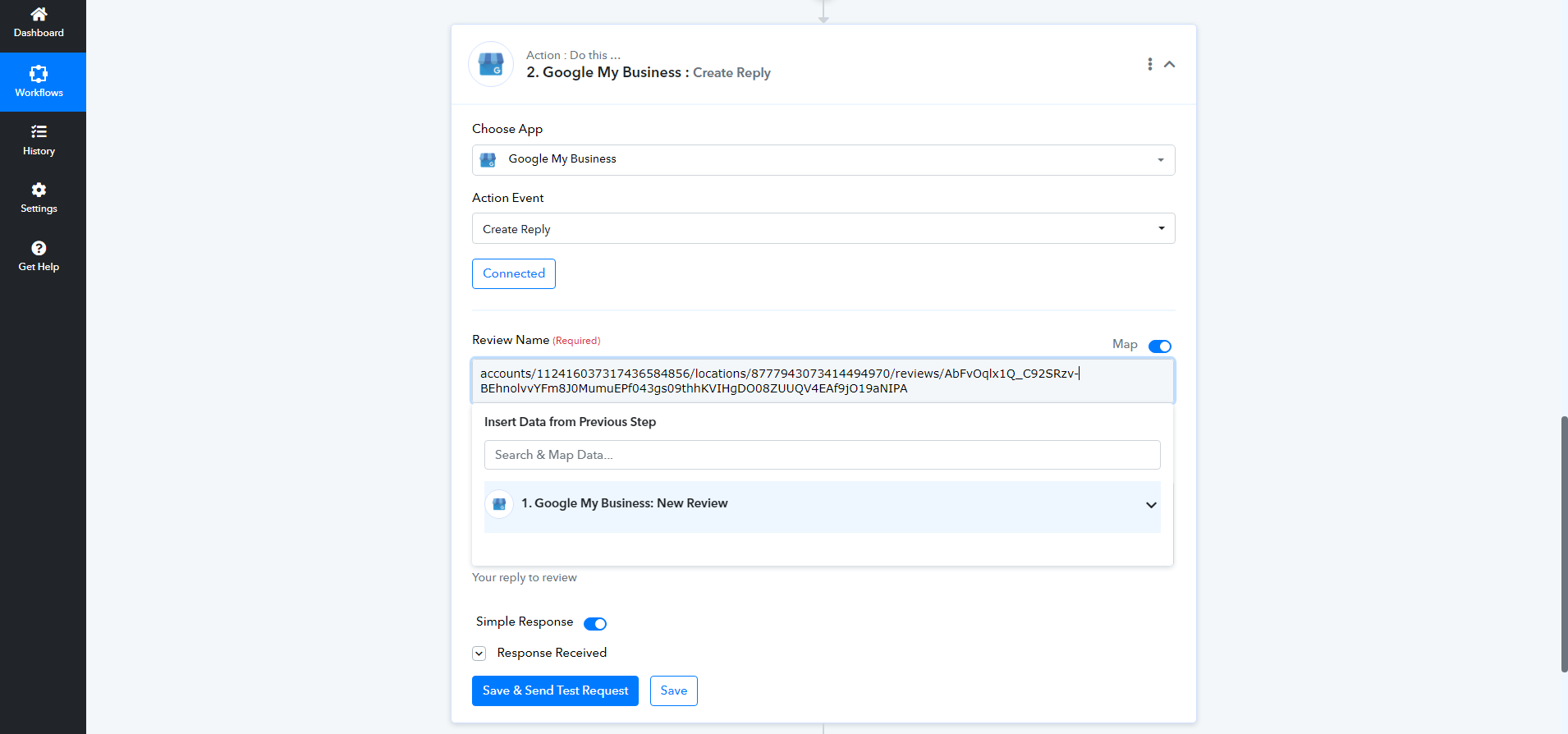Open the Settings gear icon
The height and width of the screenshot is (734, 1568).
(39, 190)
